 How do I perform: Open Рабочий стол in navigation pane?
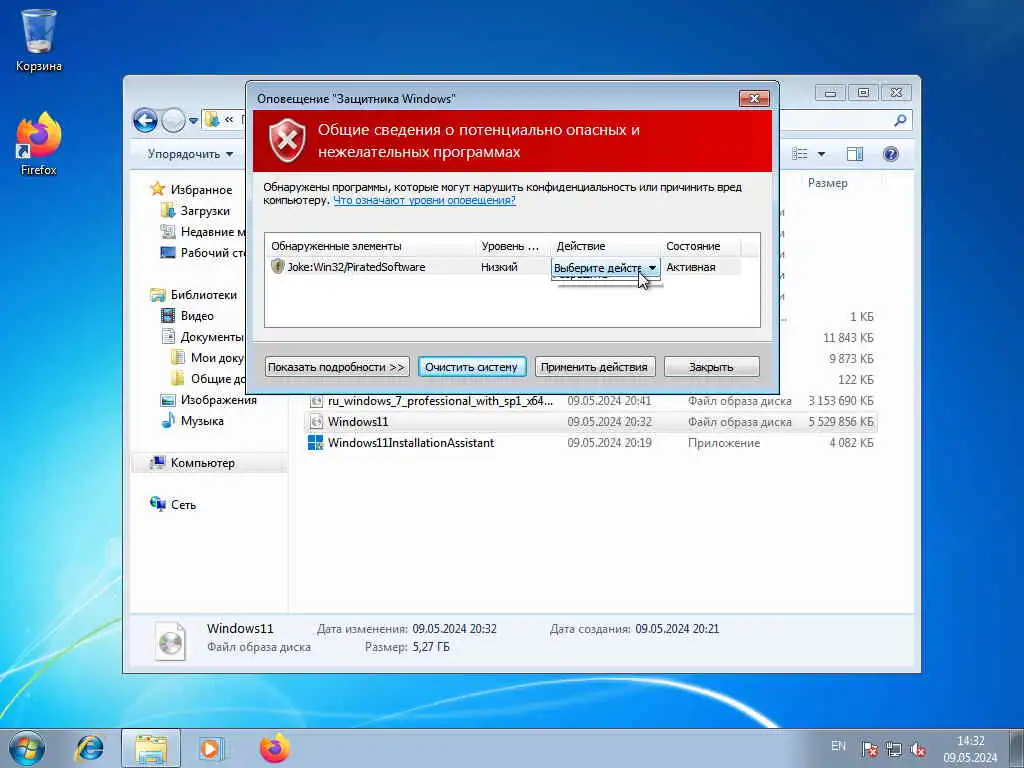coord(202,253)
